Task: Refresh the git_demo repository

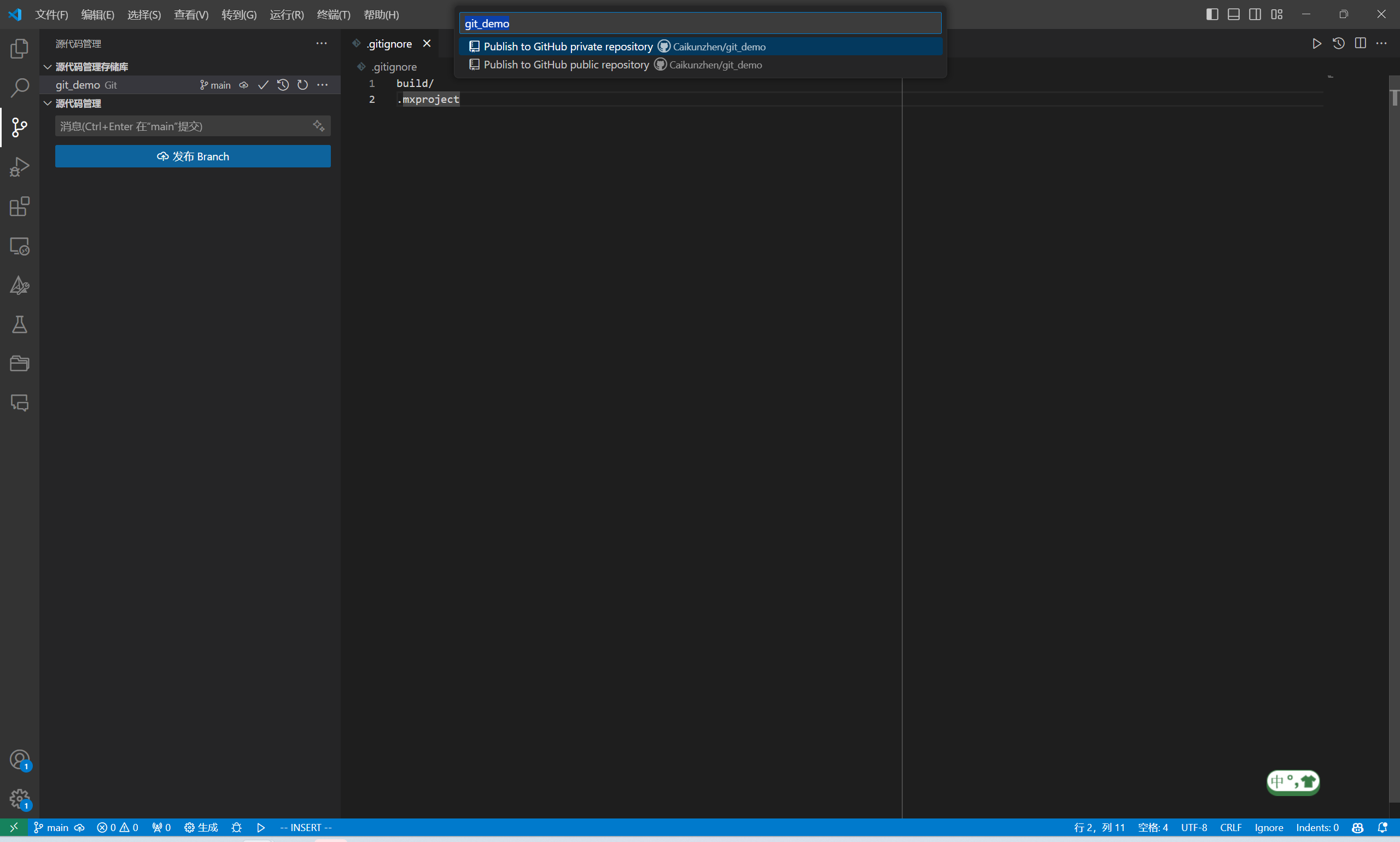Action: [x=303, y=85]
